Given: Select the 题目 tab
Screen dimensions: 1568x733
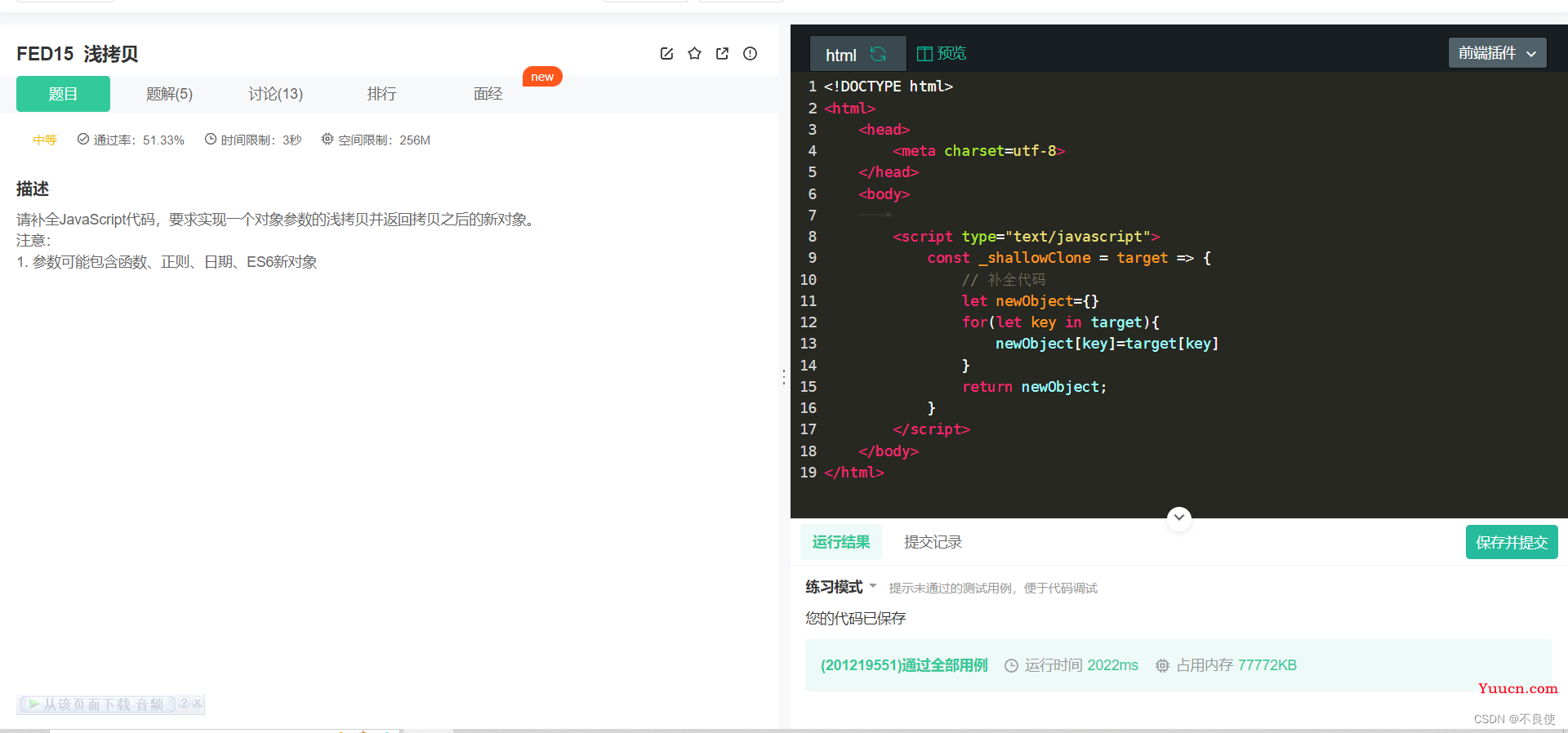Looking at the screenshot, I should (63, 94).
